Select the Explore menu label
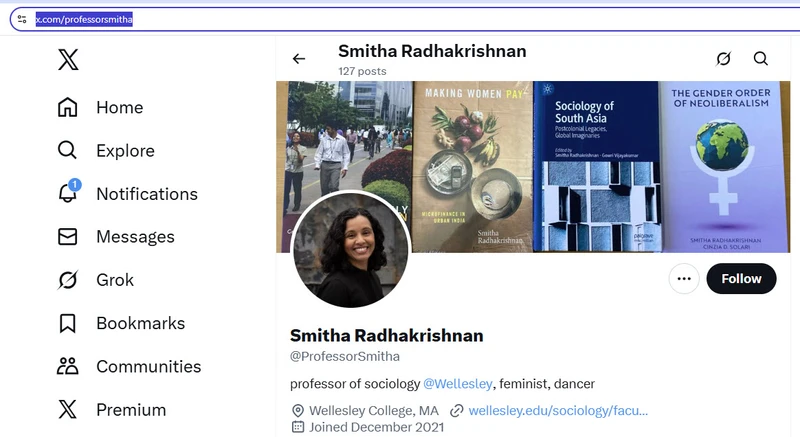The width and height of the screenshot is (800, 437). (126, 151)
